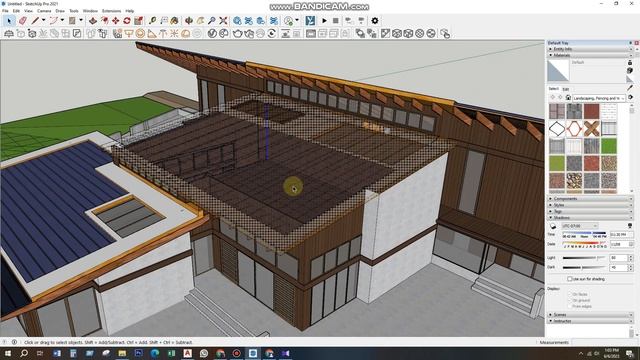Enable Use sun for shading checkbox
This screenshot has width=640, height=360.
click(569, 279)
